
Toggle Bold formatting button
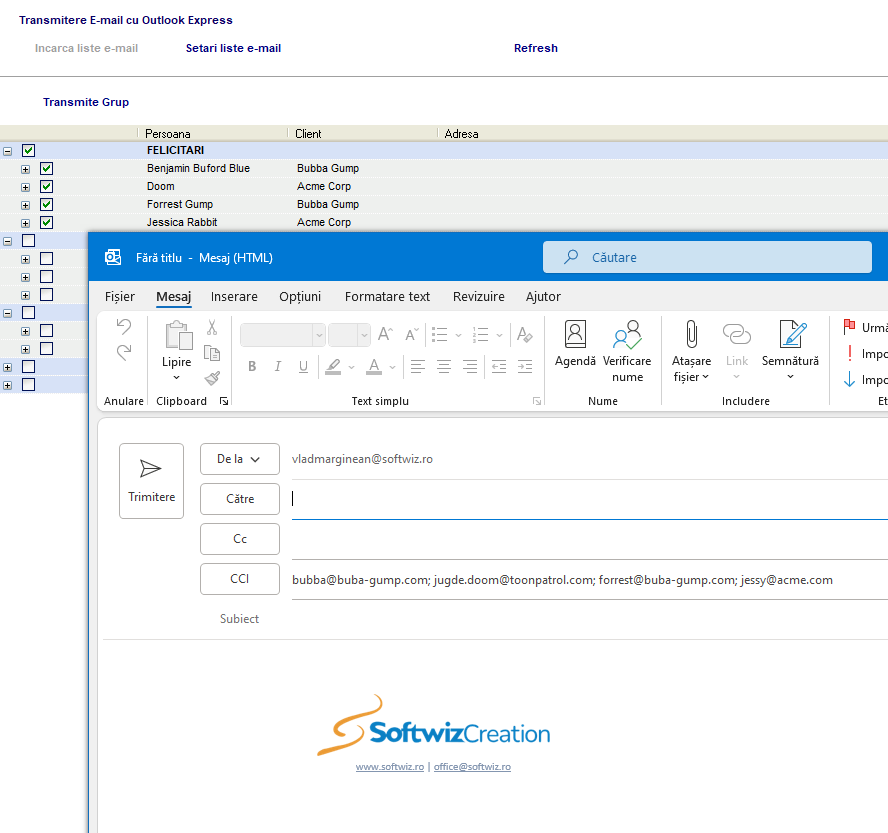click(x=252, y=367)
